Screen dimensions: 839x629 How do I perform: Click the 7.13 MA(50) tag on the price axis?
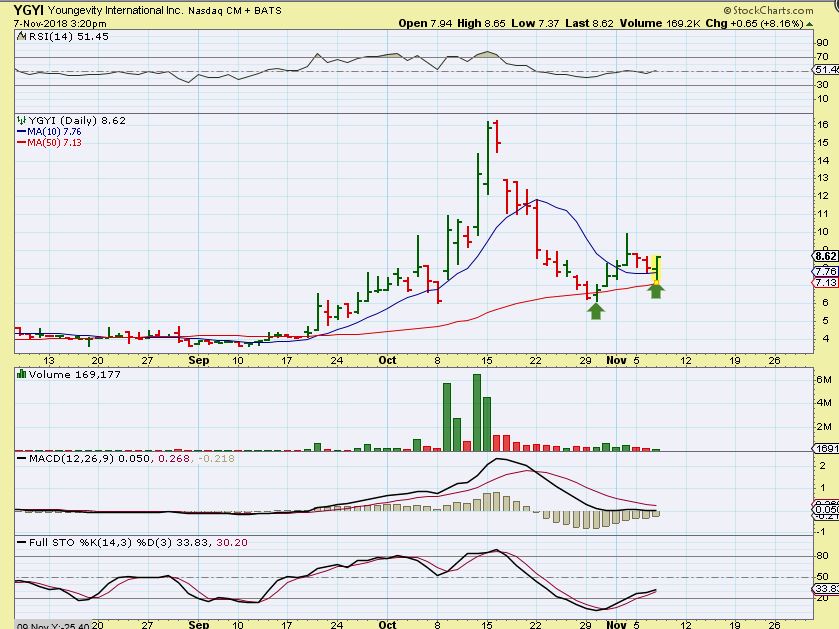[x=826, y=282]
